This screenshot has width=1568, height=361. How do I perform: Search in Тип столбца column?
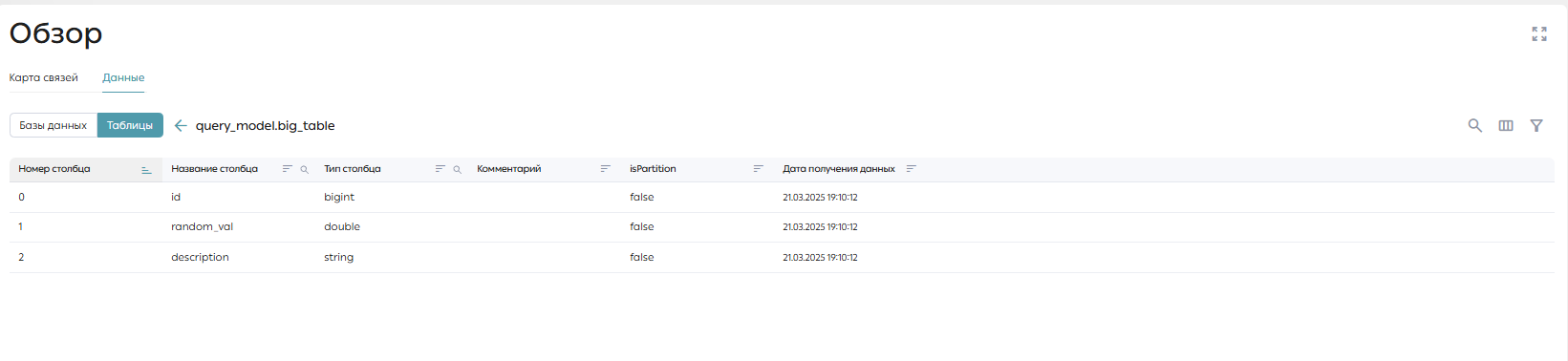[x=457, y=169]
